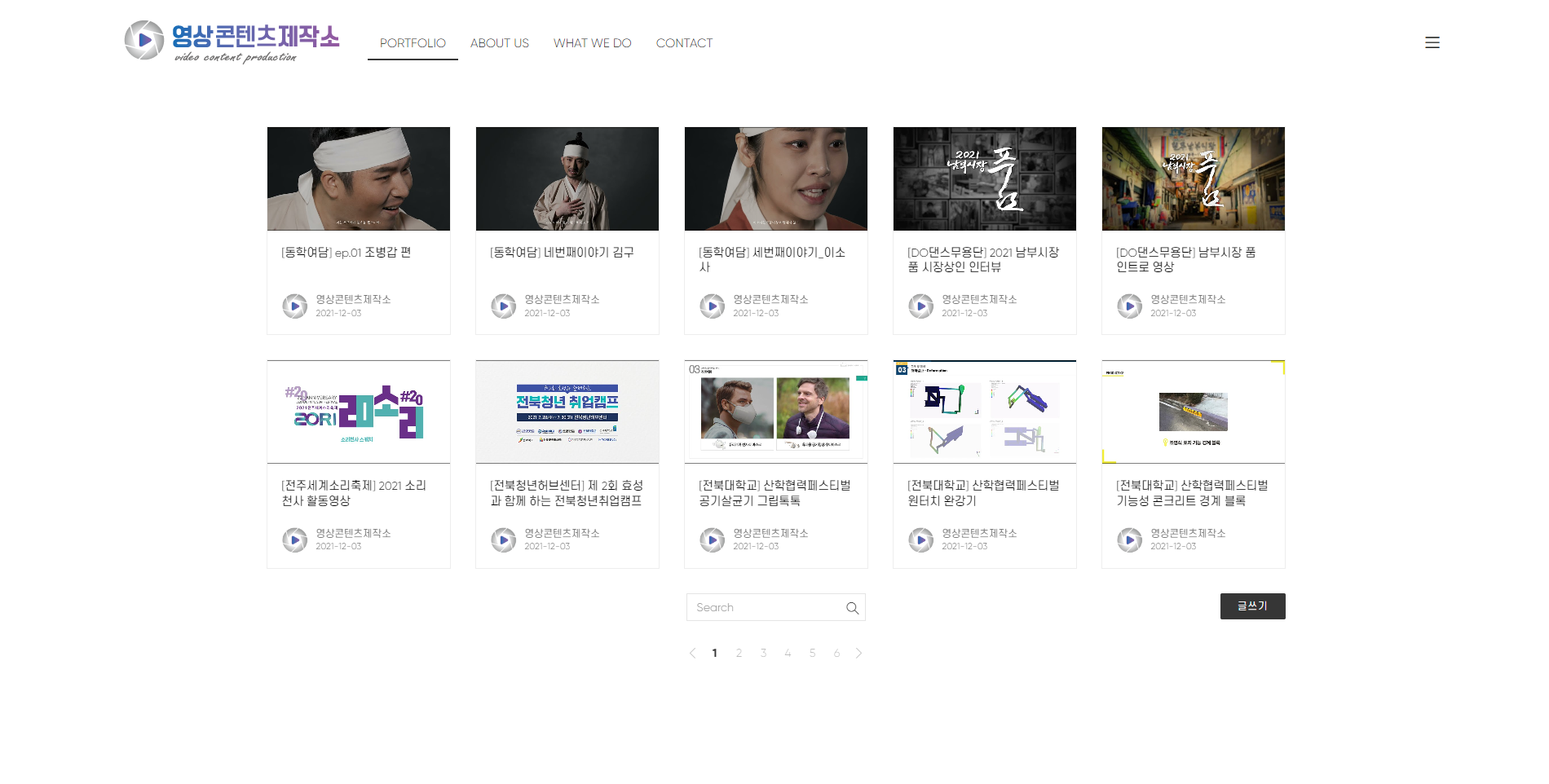Image resolution: width=1549 pixels, height=784 pixels.
Task: Go to page 6
Action: coord(836,653)
